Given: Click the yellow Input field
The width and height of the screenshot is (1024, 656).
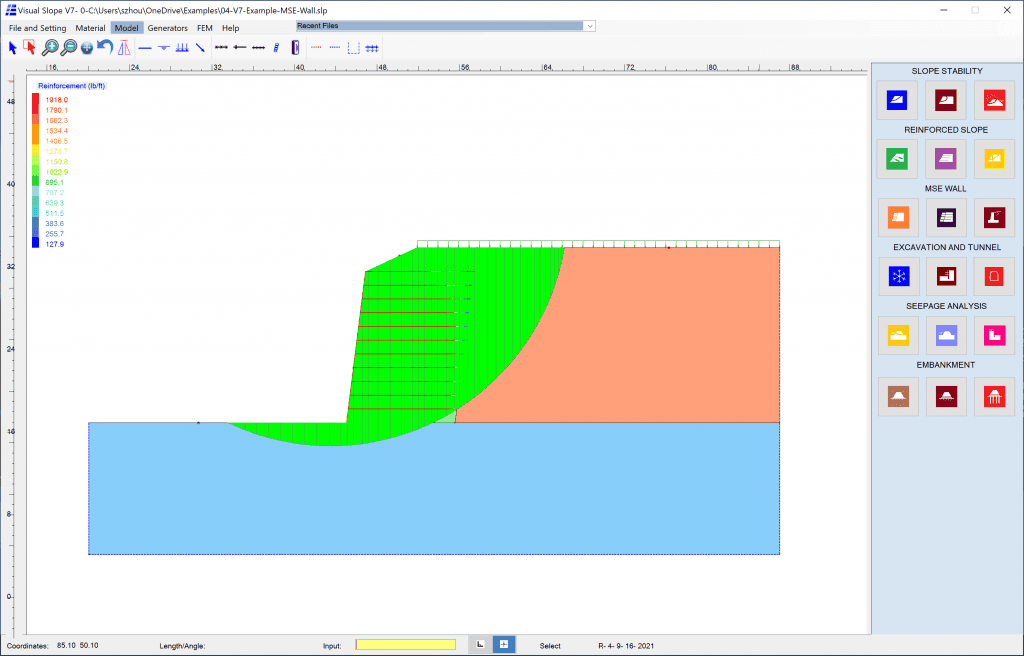Looking at the screenshot, I should coord(406,645).
